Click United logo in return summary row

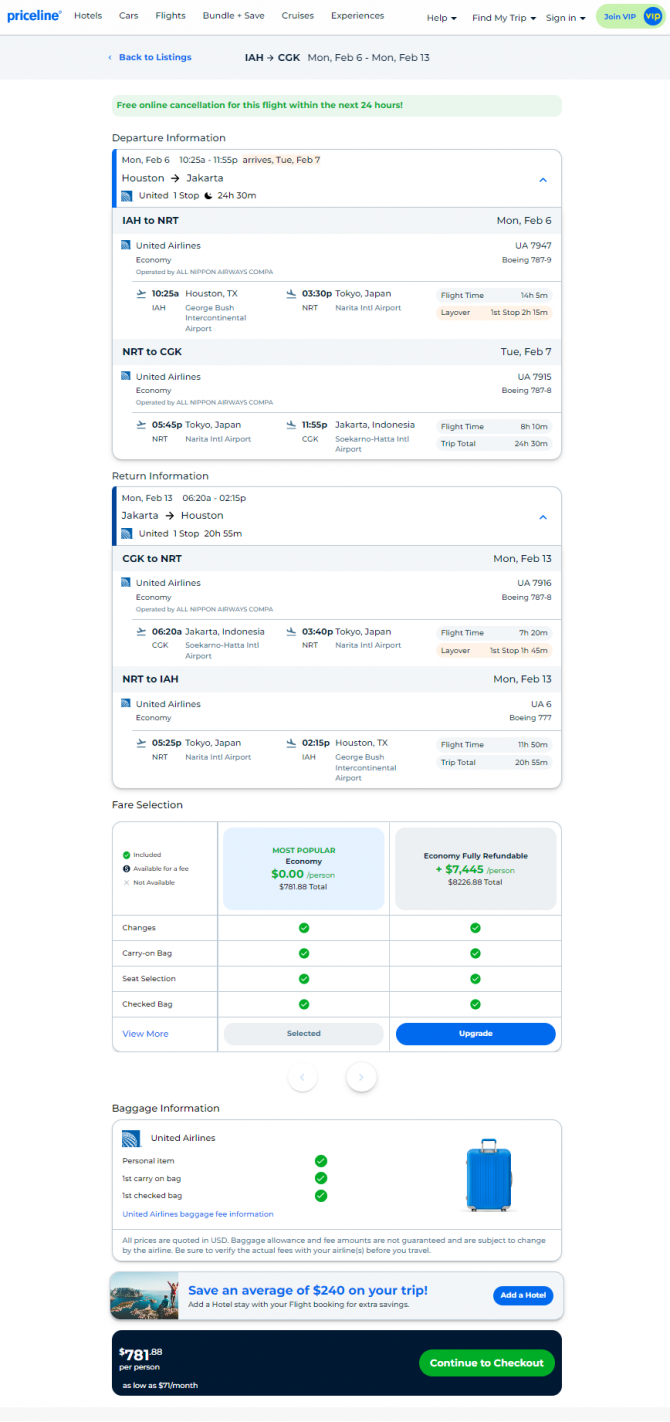[x=127, y=534]
